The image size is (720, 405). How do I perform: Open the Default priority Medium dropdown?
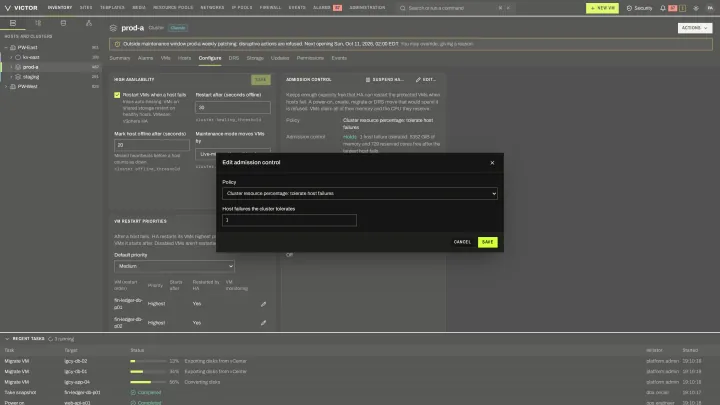174,266
